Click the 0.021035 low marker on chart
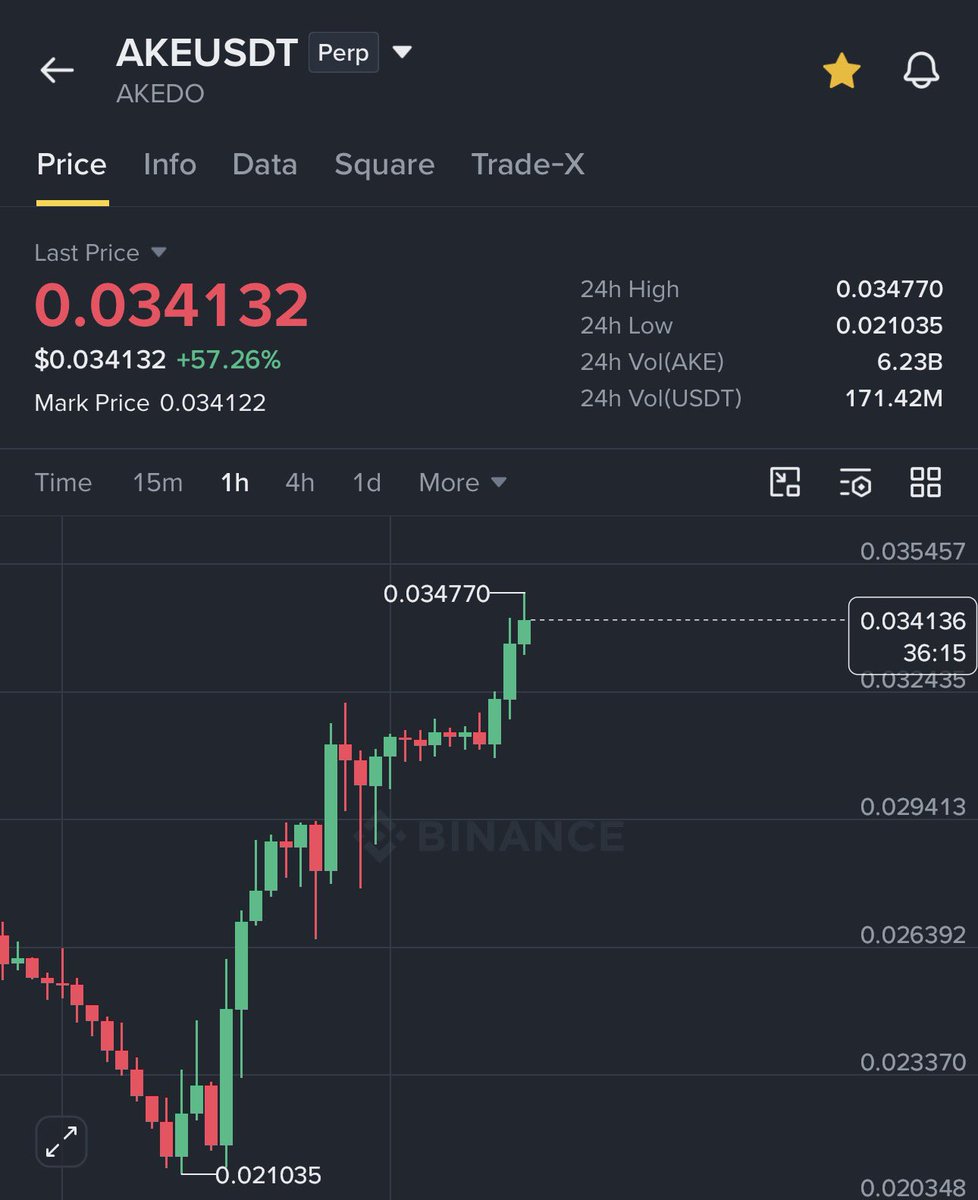978x1200 pixels. click(268, 1175)
